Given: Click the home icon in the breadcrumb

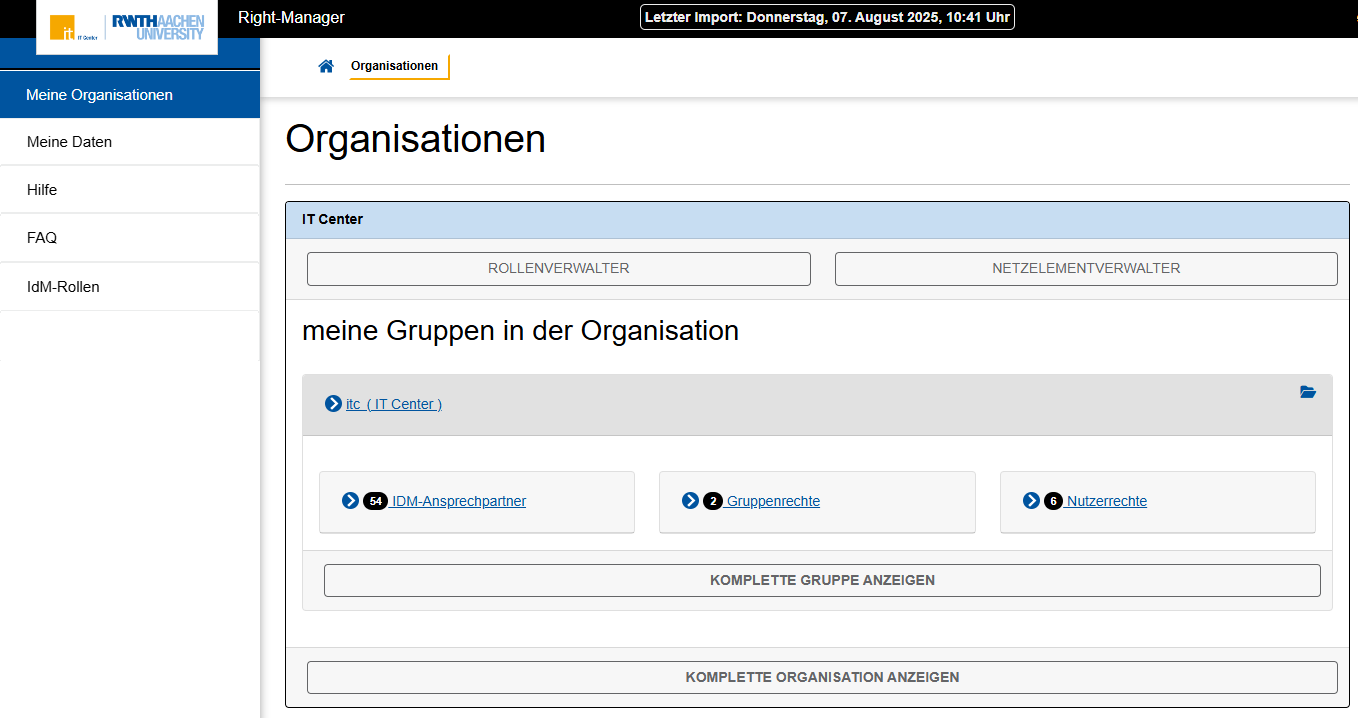Looking at the screenshot, I should [325, 65].
